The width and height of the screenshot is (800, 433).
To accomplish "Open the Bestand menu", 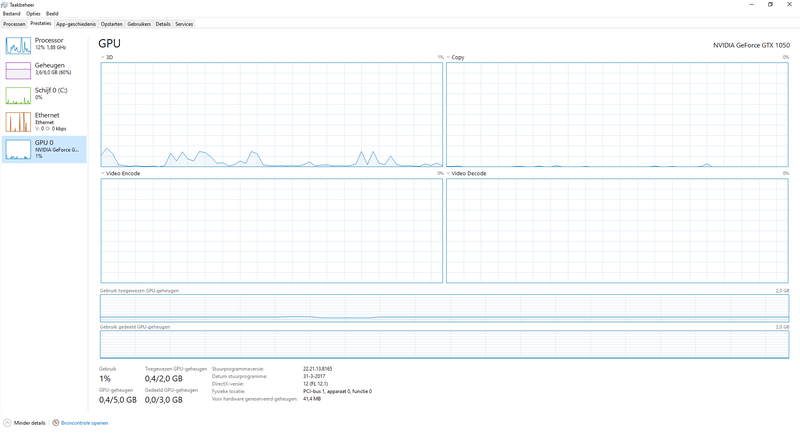I will [12, 14].
